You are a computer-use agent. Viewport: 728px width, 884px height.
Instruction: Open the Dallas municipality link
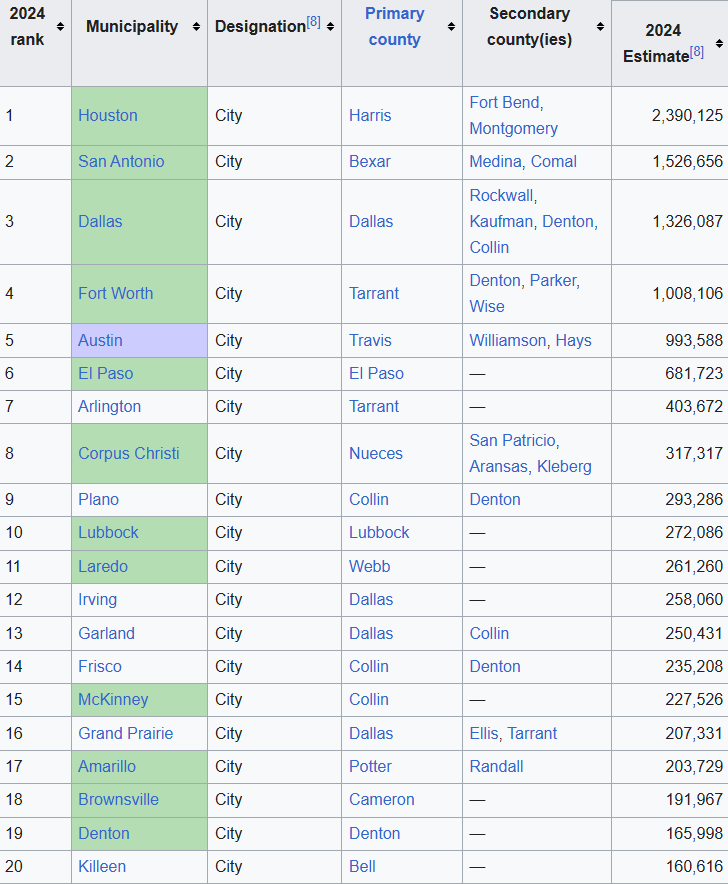pos(100,222)
